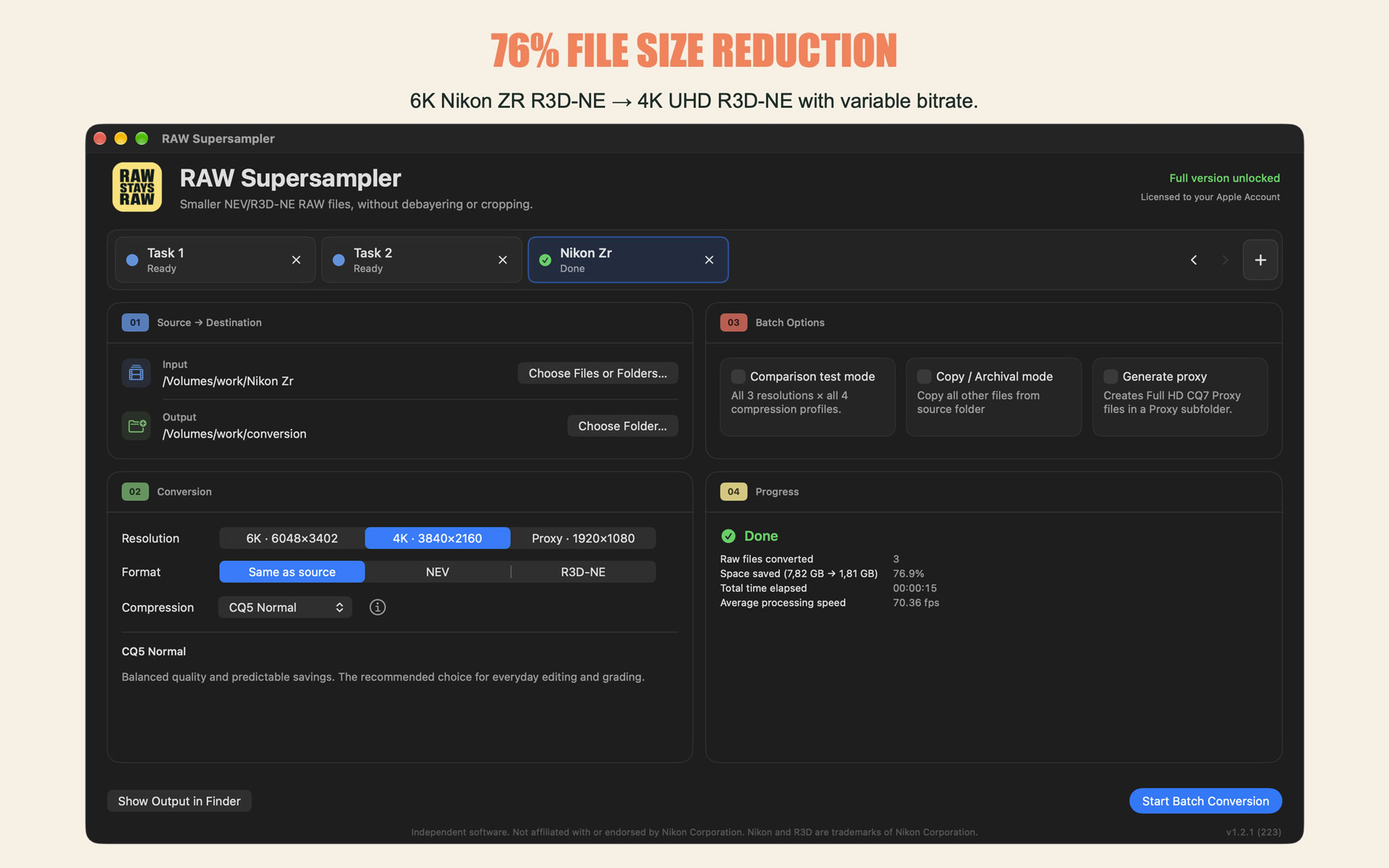
Task: Close the Task 2 tab
Action: pyautogui.click(x=503, y=260)
